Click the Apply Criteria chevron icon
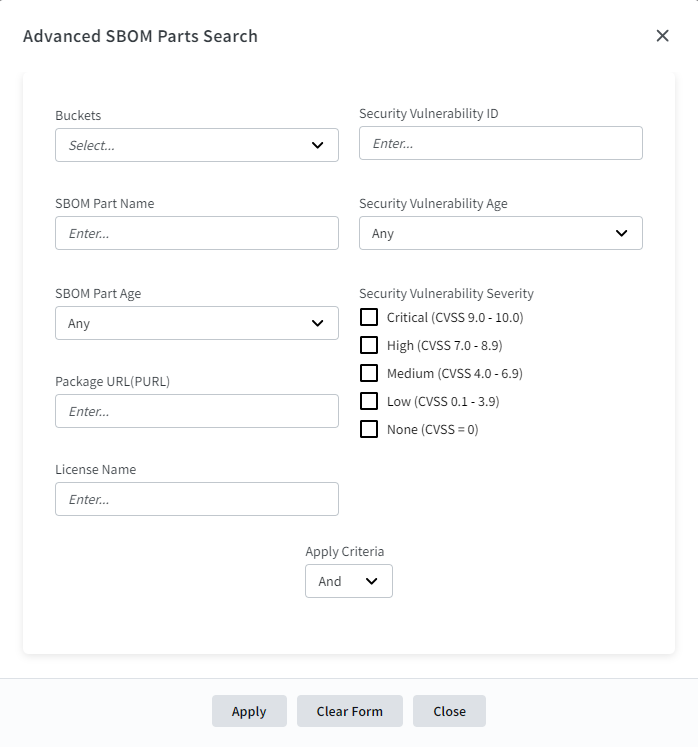The width and height of the screenshot is (698, 747). tap(372, 581)
